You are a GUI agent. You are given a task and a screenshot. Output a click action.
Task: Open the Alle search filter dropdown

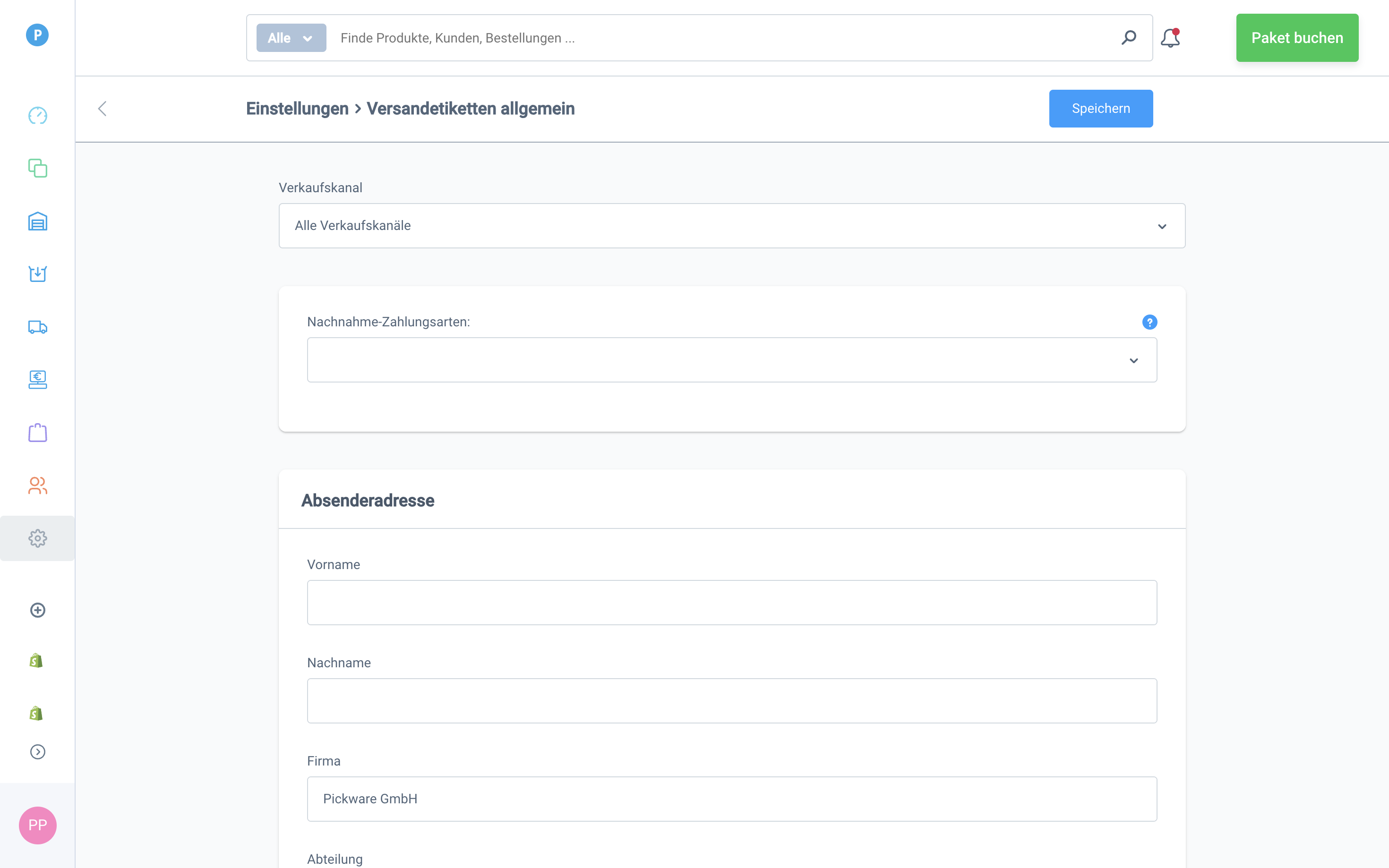pyautogui.click(x=291, y=38)
